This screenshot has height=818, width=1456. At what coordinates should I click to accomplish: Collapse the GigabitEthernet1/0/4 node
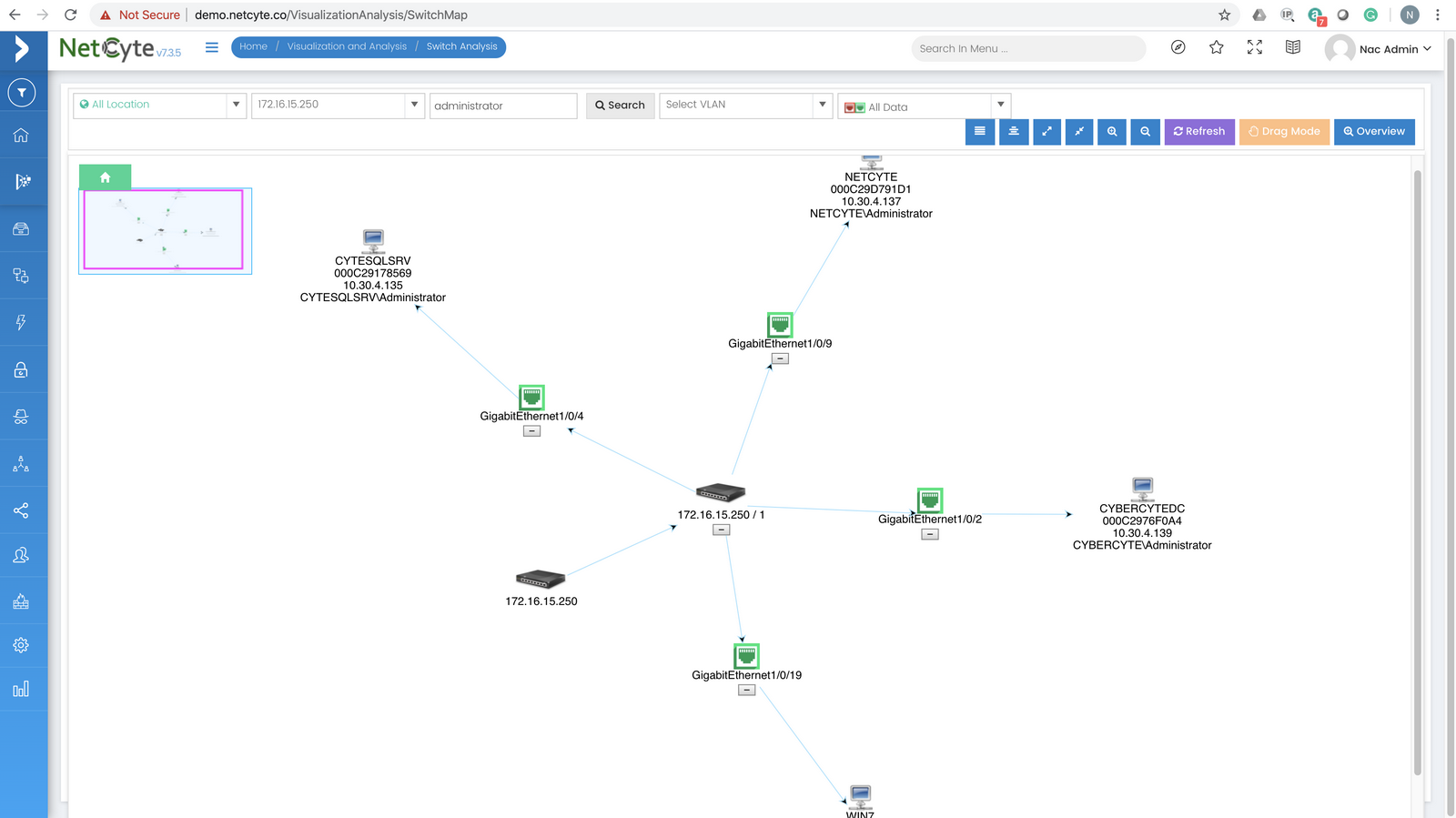point(532,431)
